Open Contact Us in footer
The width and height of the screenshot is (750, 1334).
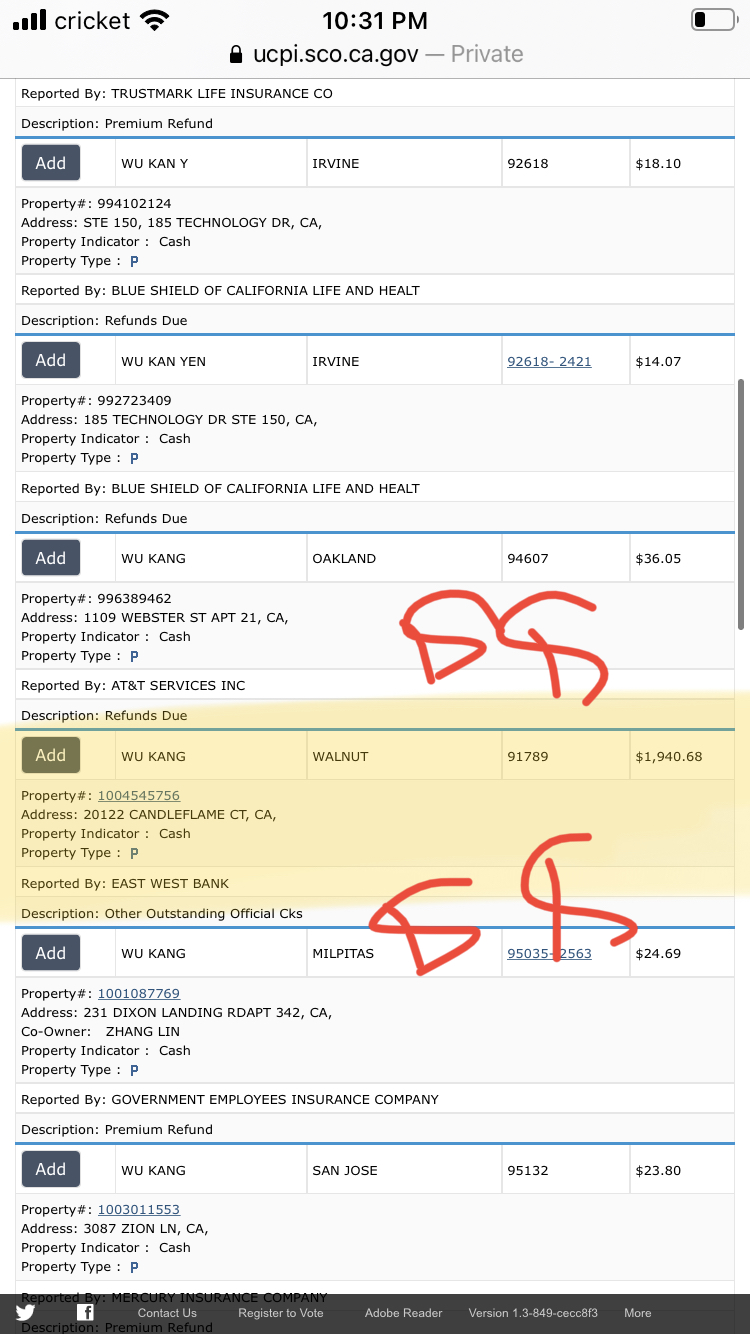(167, 1313)
